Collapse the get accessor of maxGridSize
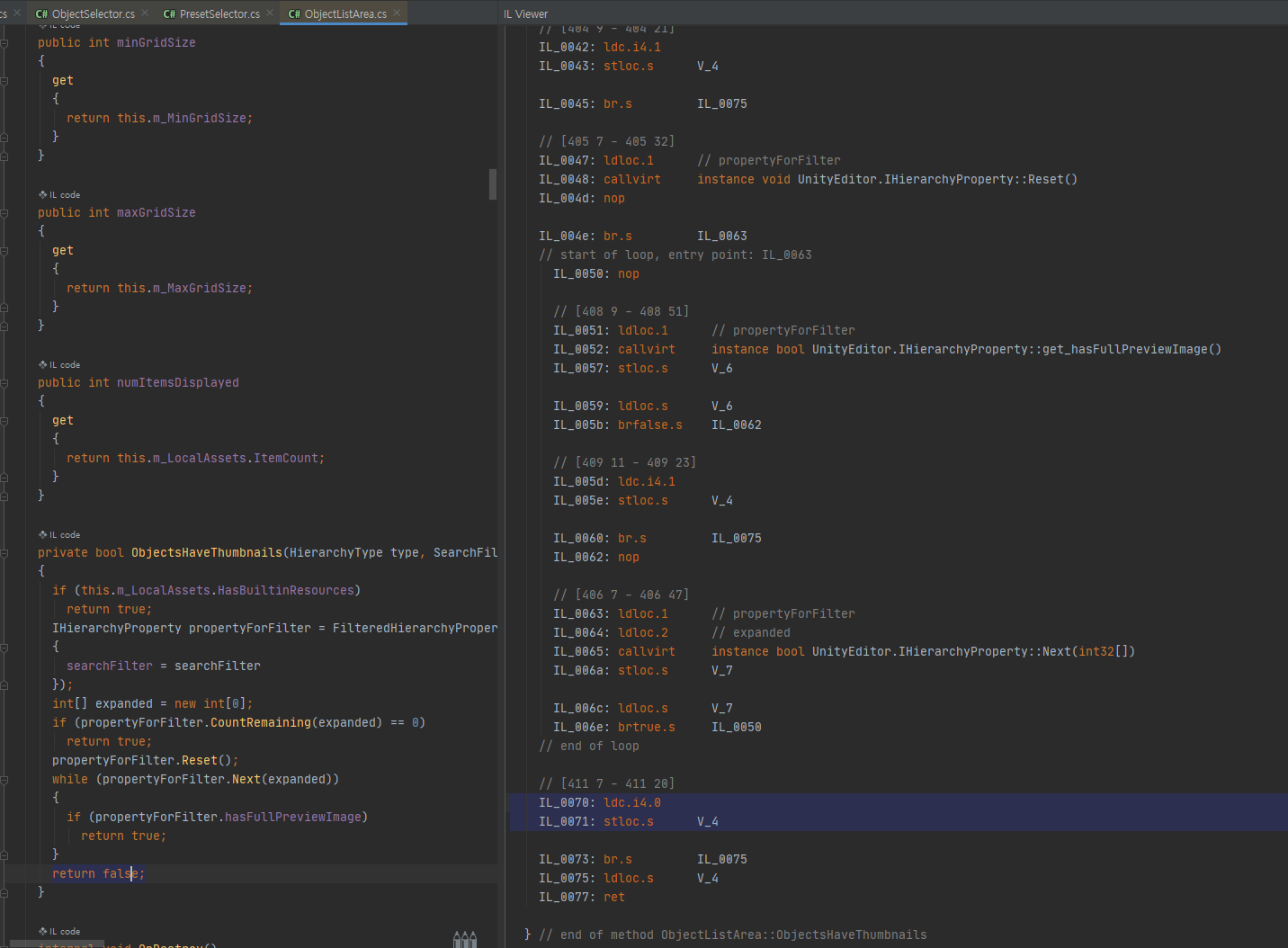This screenshot has height=948, width=1288. click(4, 250)
